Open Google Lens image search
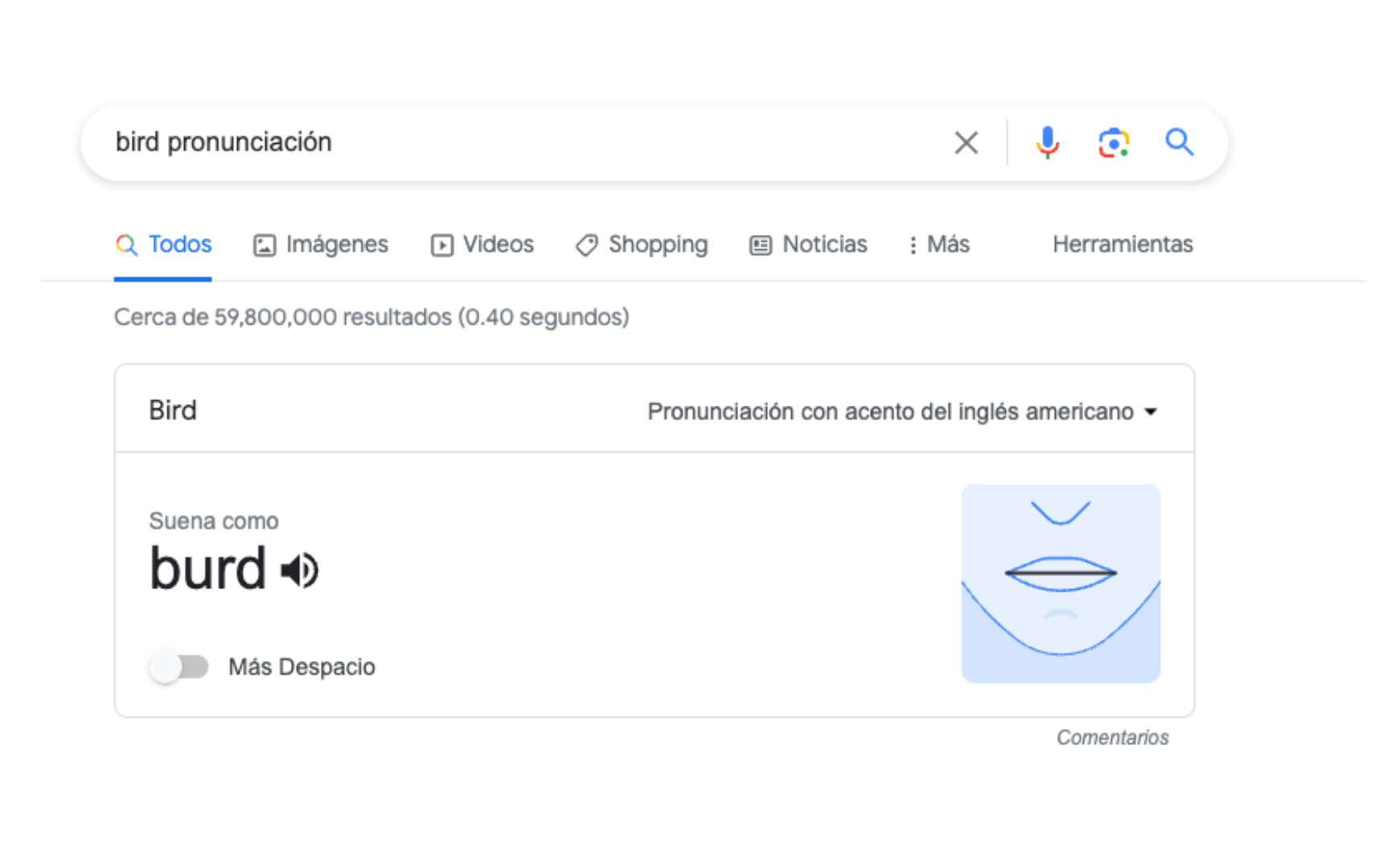The height and width of the screenshot is (868, 1383). pos(1114,142)
